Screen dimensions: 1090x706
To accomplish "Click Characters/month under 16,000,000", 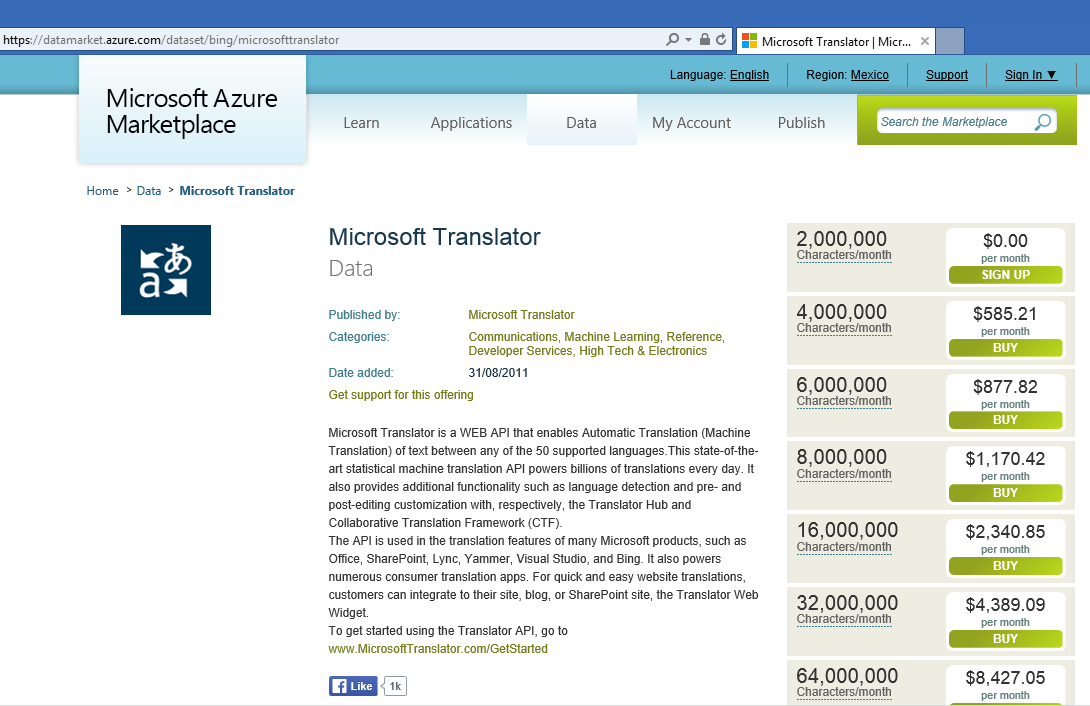I will click(844, 547).
